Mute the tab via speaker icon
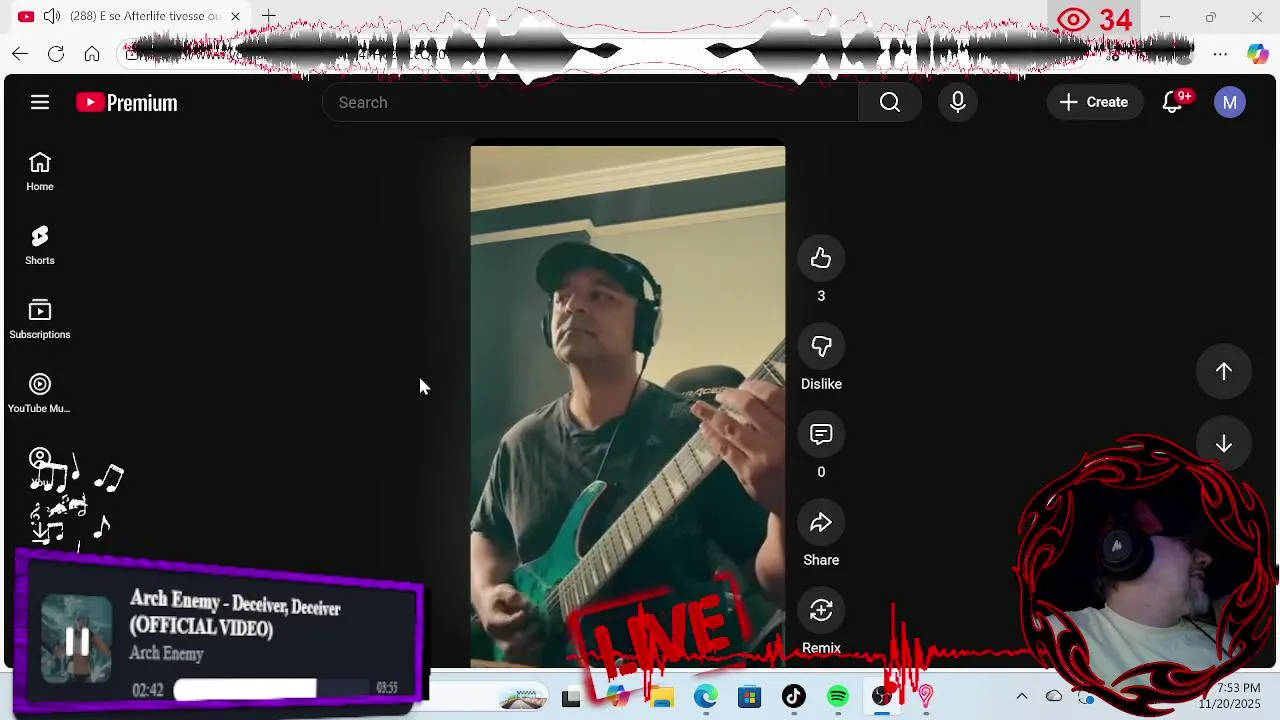This screenshot has height=720, width=1280. 52,16
